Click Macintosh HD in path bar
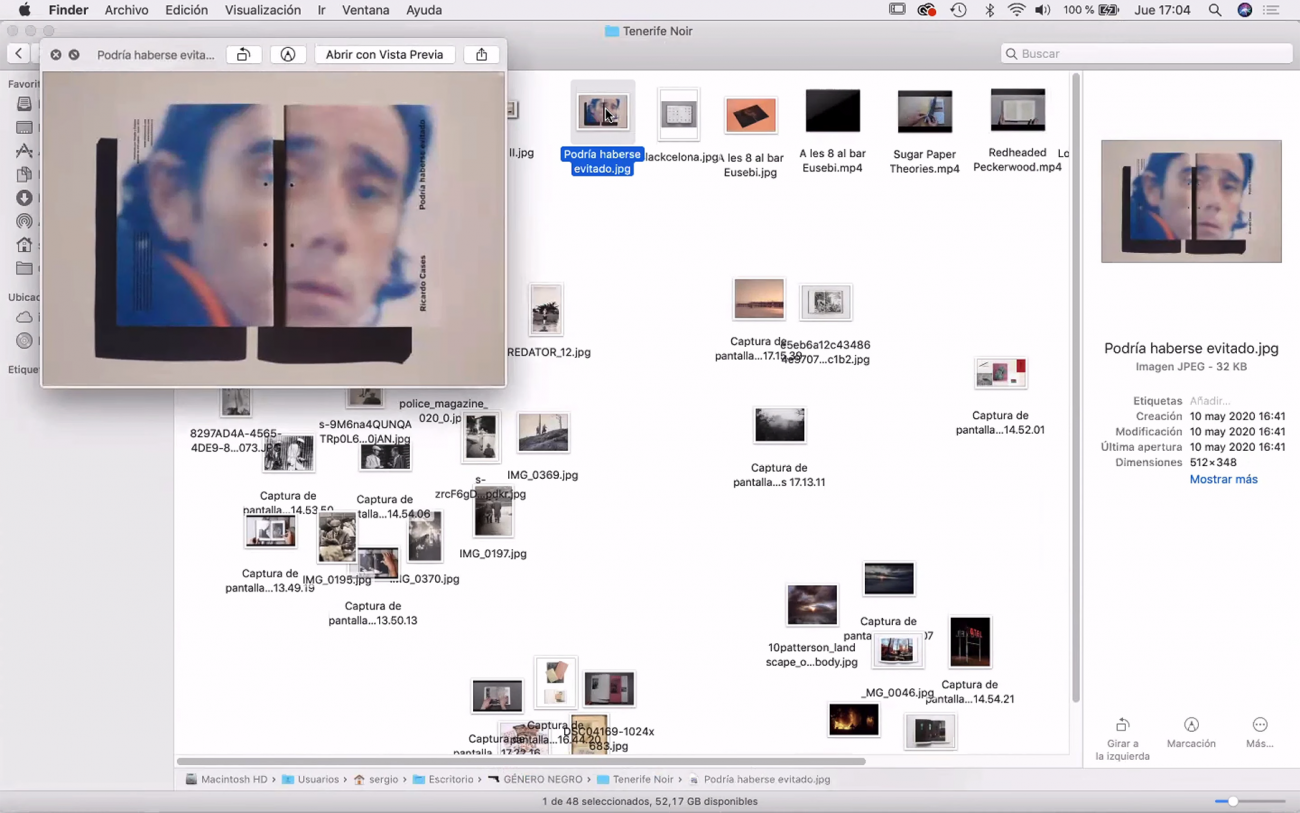 tap(226, 779)
